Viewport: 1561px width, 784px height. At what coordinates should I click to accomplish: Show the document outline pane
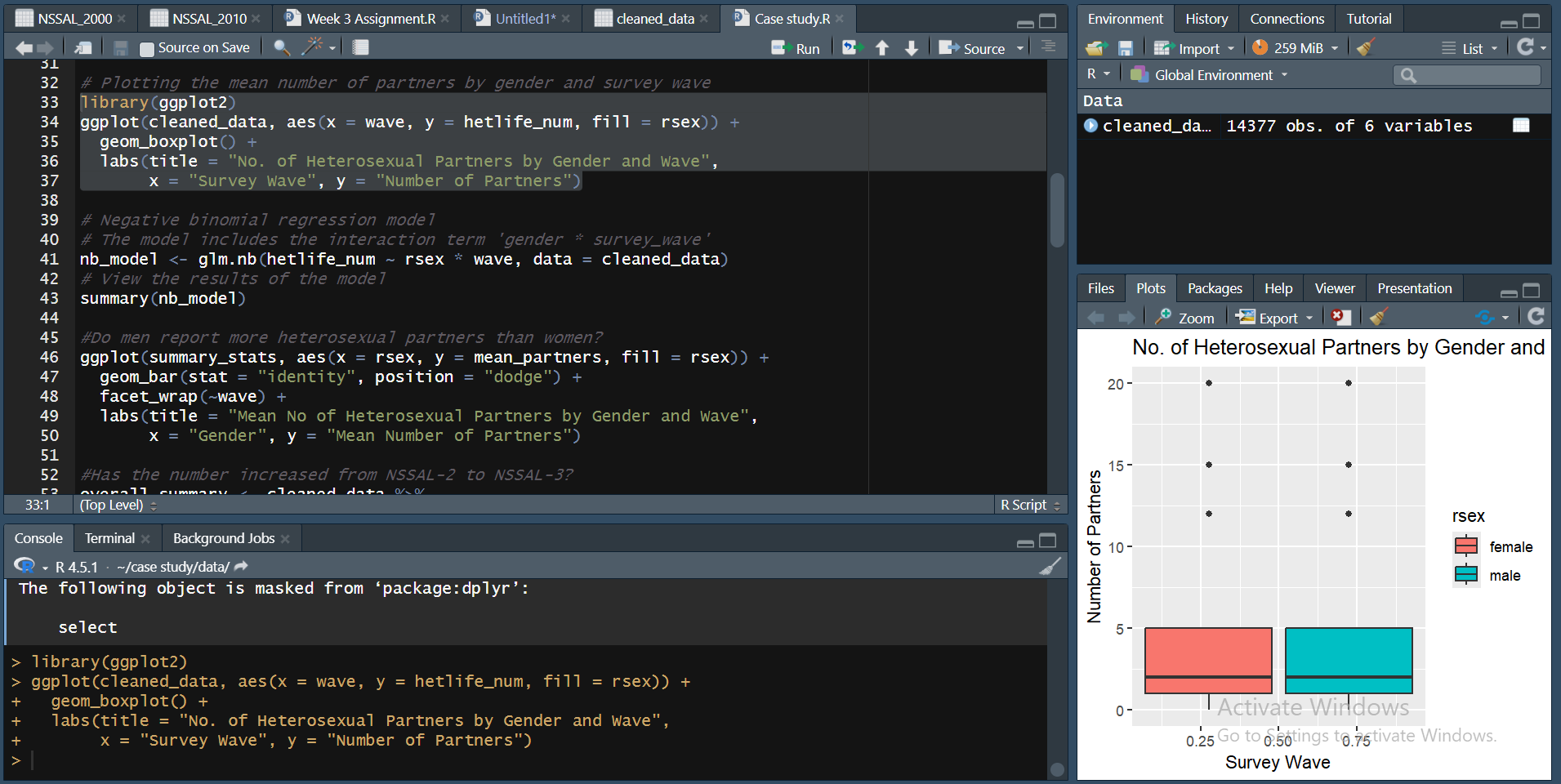click(x=1048, y=47)
